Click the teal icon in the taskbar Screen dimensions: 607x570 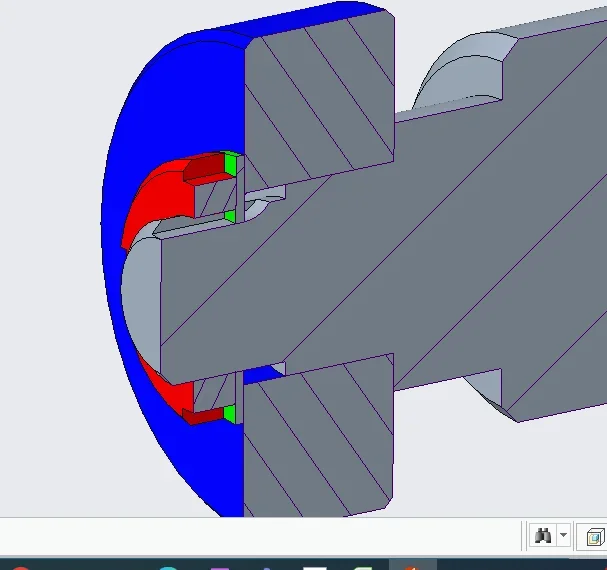pyautogui.click(x=170, y=566)
